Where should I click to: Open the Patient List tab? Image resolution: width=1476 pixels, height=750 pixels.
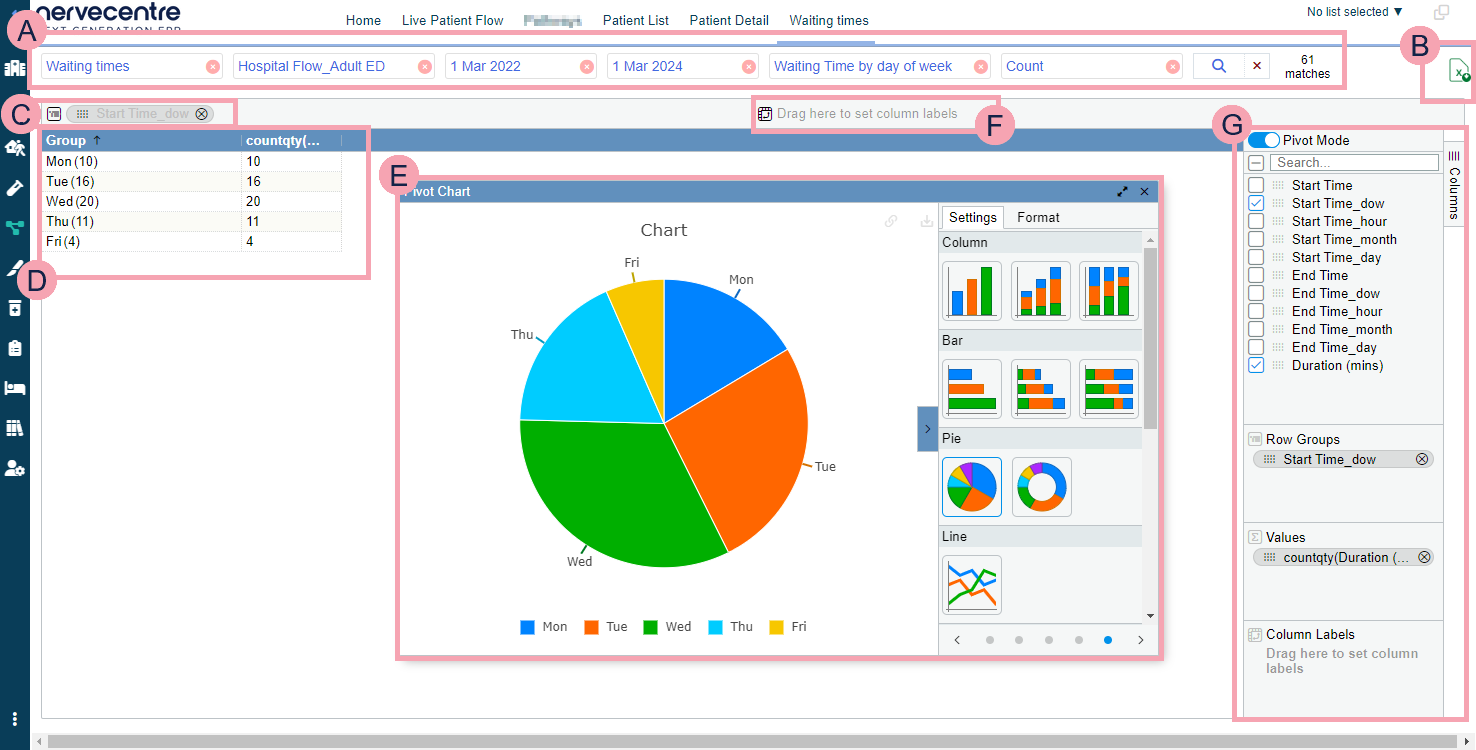click(635, 20)
